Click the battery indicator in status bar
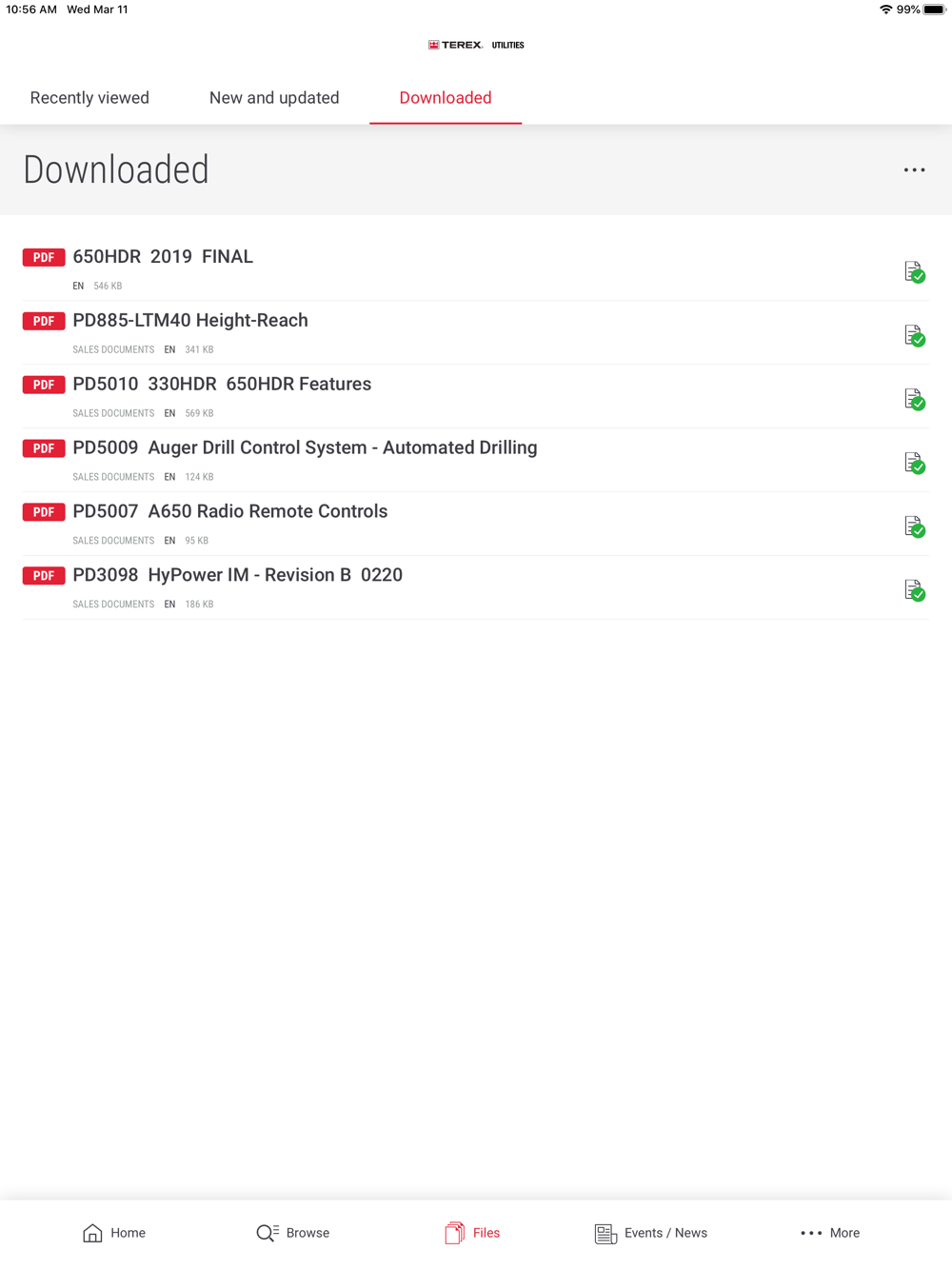952x1270 pixels. pyautogui.click(x=934, y=10)
